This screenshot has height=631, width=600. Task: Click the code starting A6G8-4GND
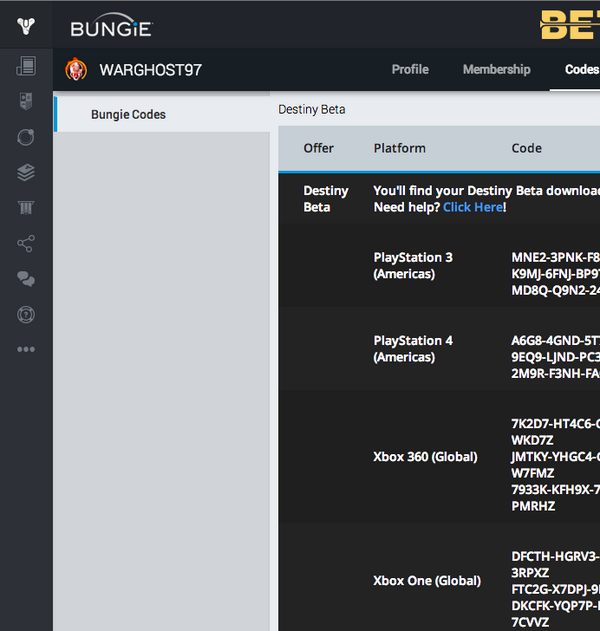click(555, 340)
